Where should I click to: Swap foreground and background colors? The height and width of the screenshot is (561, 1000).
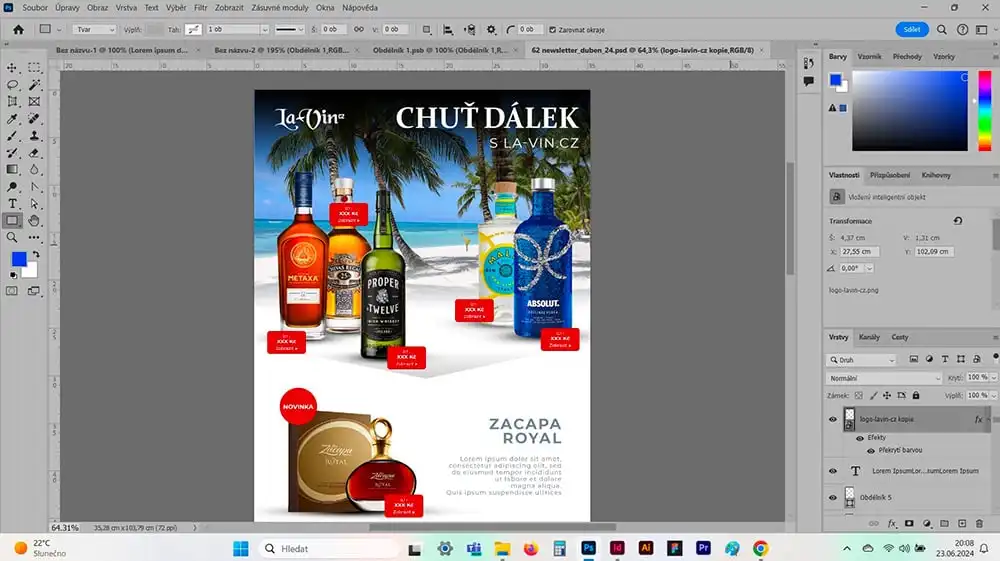pyautogui.click(x=36, y=254)
